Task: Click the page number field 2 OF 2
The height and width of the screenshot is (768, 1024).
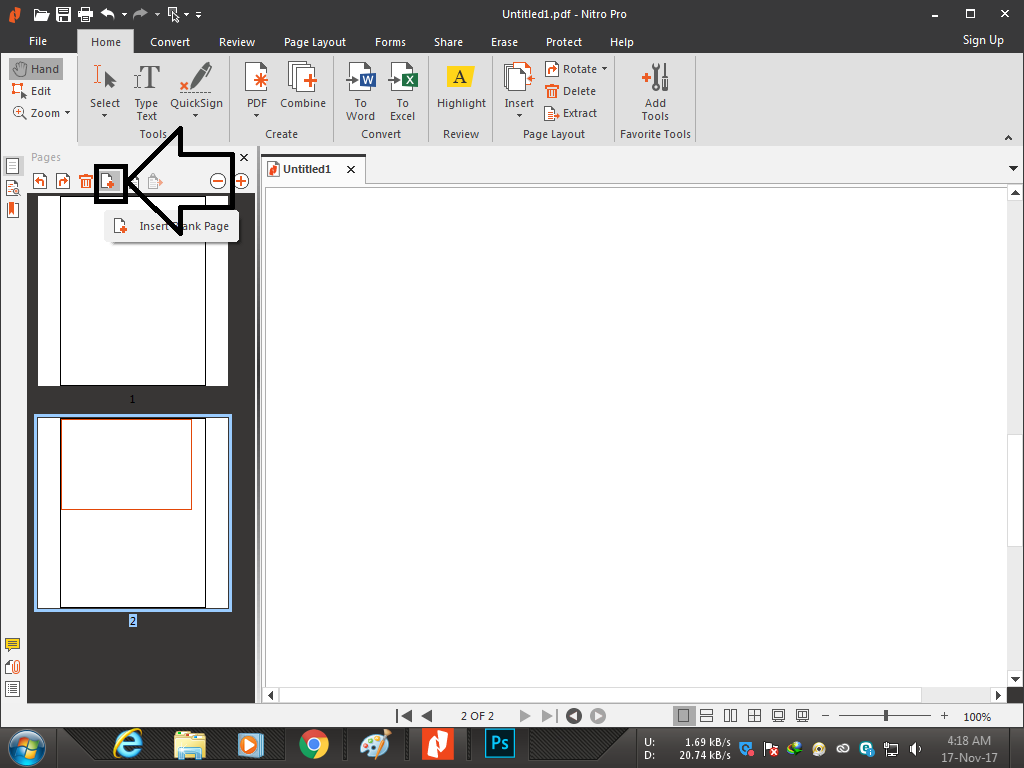Action: pos(477,716)
